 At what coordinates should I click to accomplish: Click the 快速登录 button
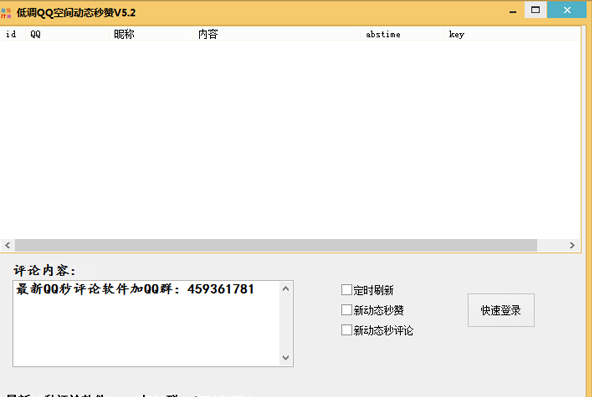501,310
